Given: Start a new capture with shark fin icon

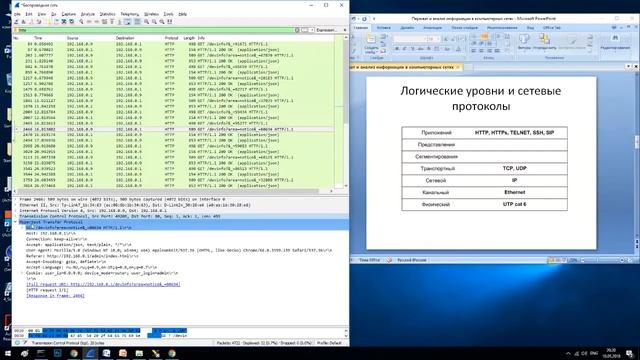Looking at the screenshot, I should 16,22.
